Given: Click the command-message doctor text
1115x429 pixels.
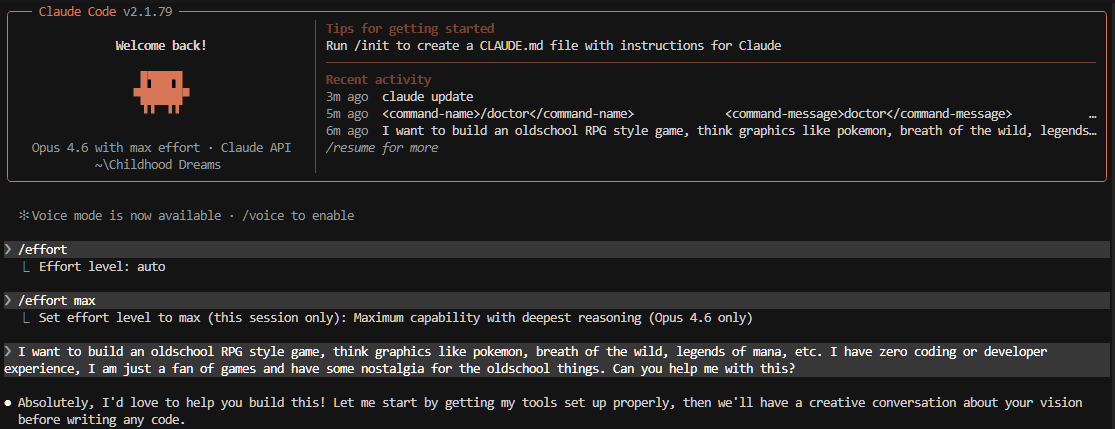Looking at the screenshot, I should 868,114.
